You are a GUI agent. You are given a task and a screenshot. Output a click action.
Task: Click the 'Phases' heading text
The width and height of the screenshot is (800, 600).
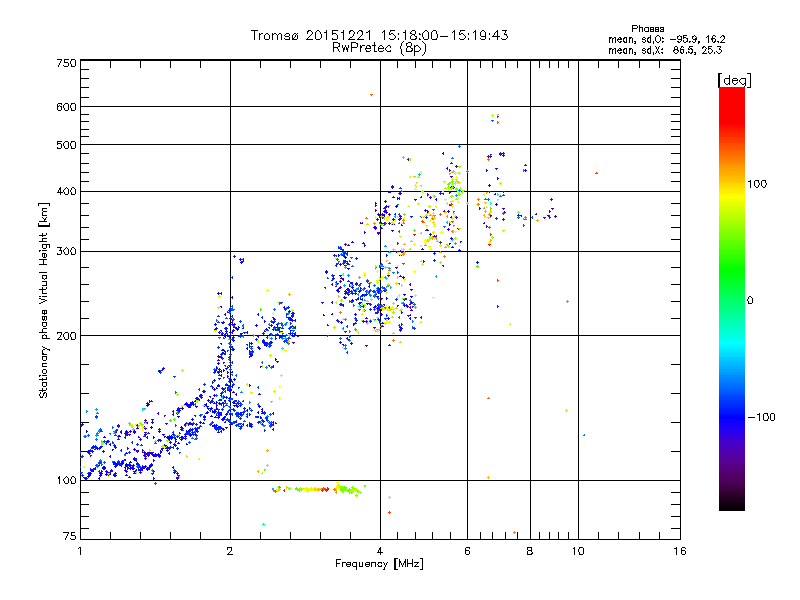[x=647, y=29]
